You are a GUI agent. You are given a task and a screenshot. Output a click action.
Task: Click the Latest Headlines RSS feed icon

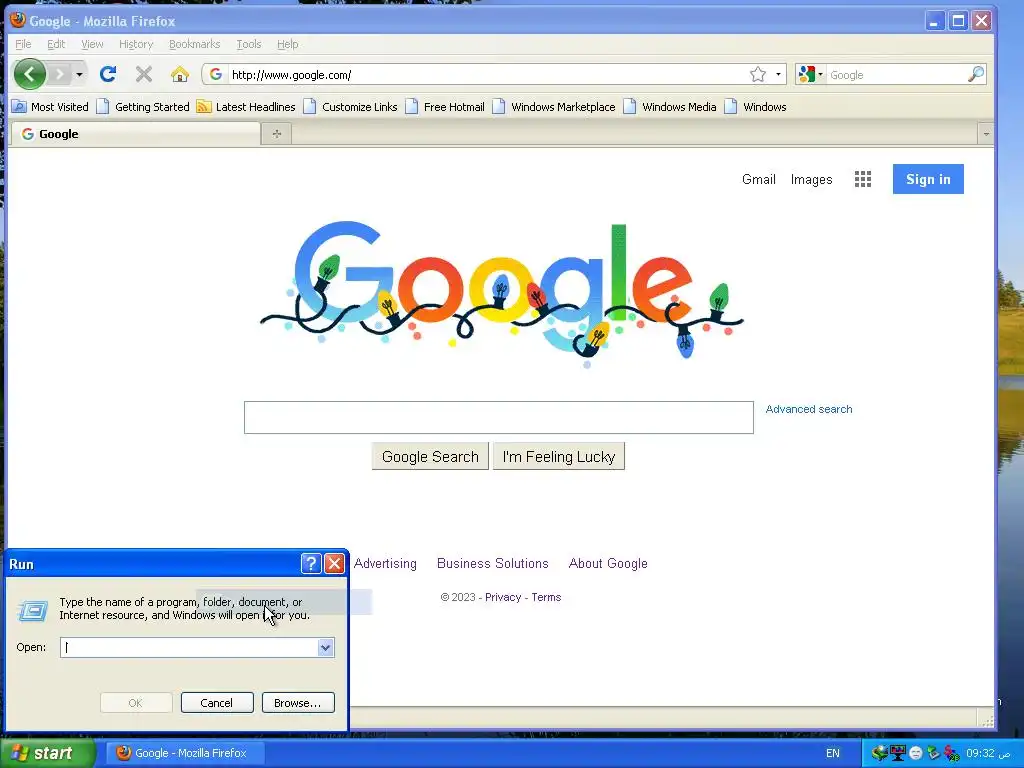pos(204,106)
